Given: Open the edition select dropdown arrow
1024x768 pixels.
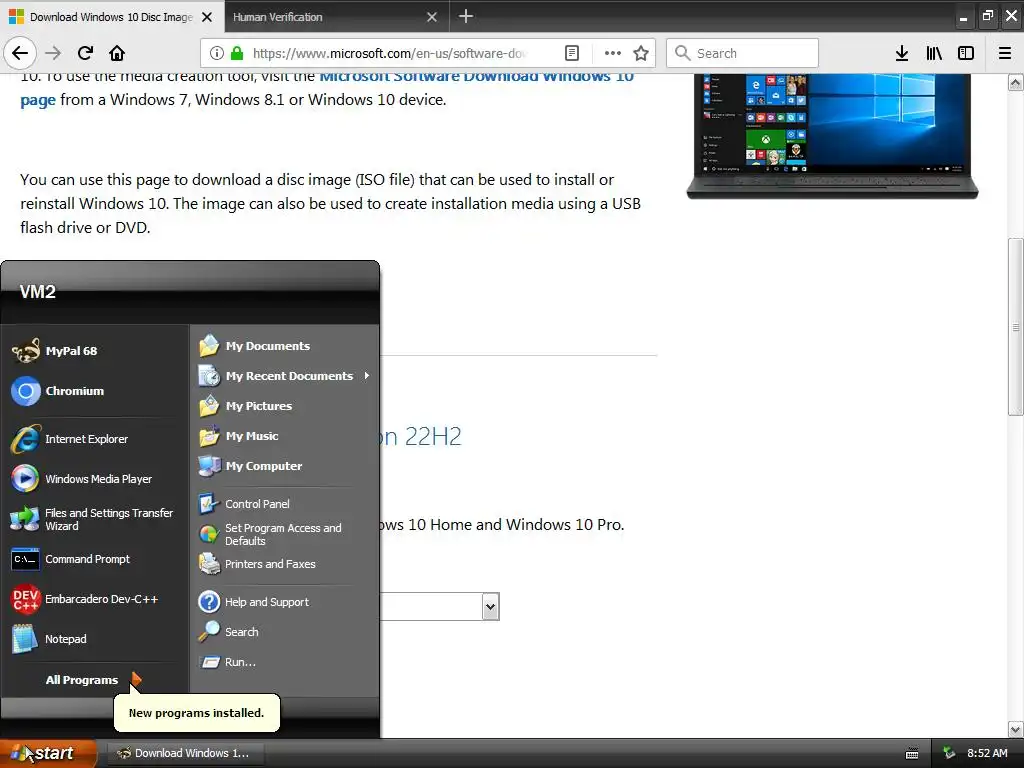Looking at the screenshot, I should [490, 607].
